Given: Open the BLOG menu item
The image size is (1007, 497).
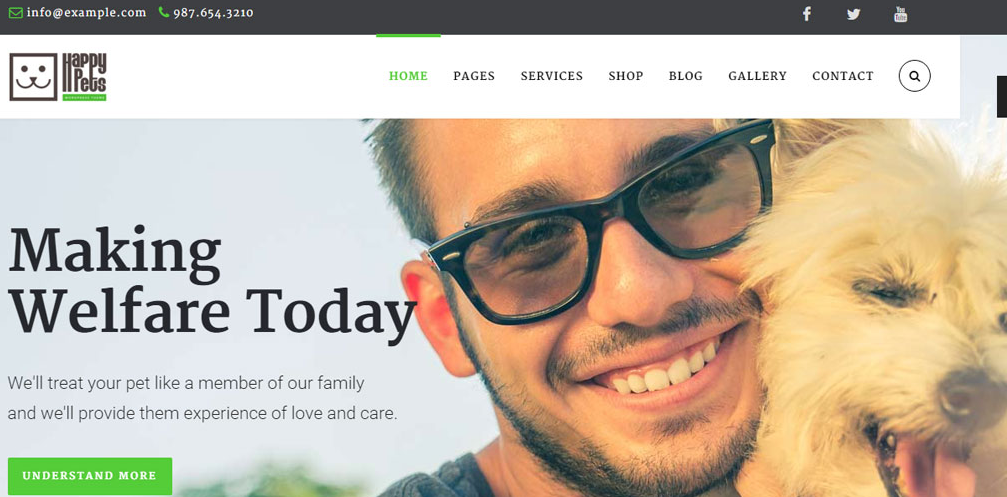Looking at the screenshot, I should click(x=686, y=76).
